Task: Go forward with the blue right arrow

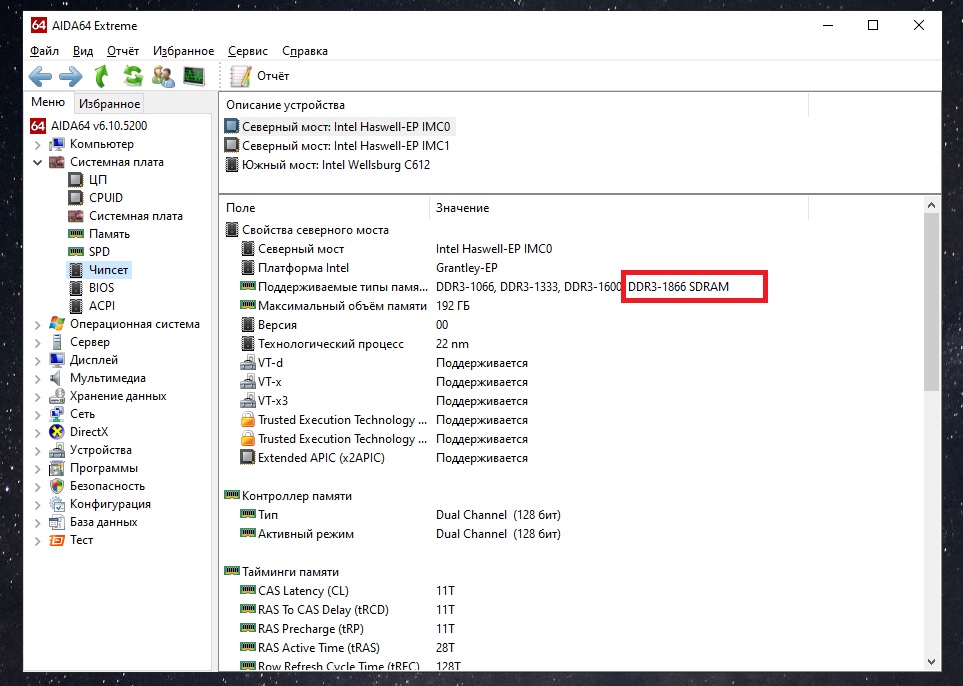Action: coord(71,76)
